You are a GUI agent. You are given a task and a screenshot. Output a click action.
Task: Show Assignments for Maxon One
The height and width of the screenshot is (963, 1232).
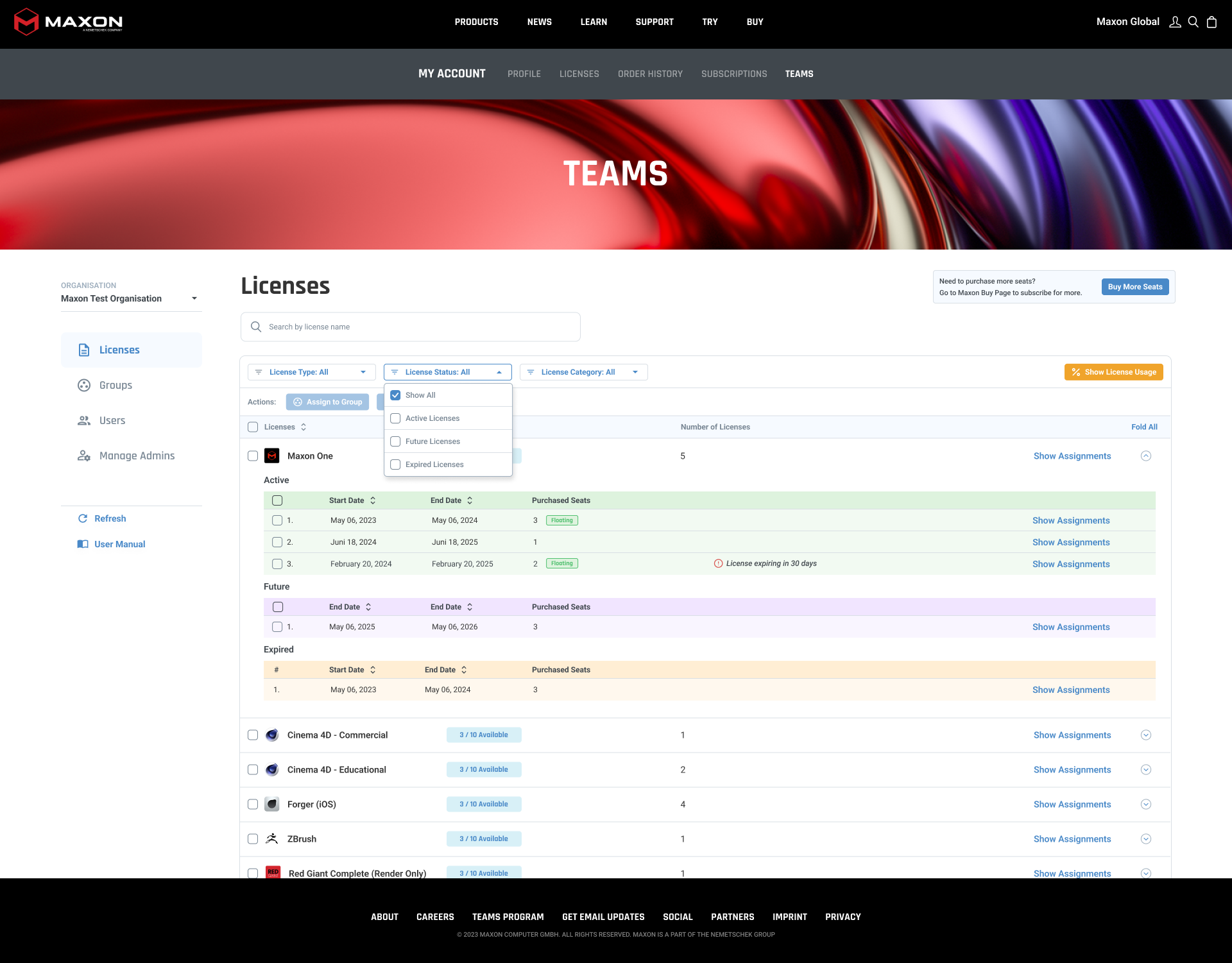click(x=1072, y=456)
